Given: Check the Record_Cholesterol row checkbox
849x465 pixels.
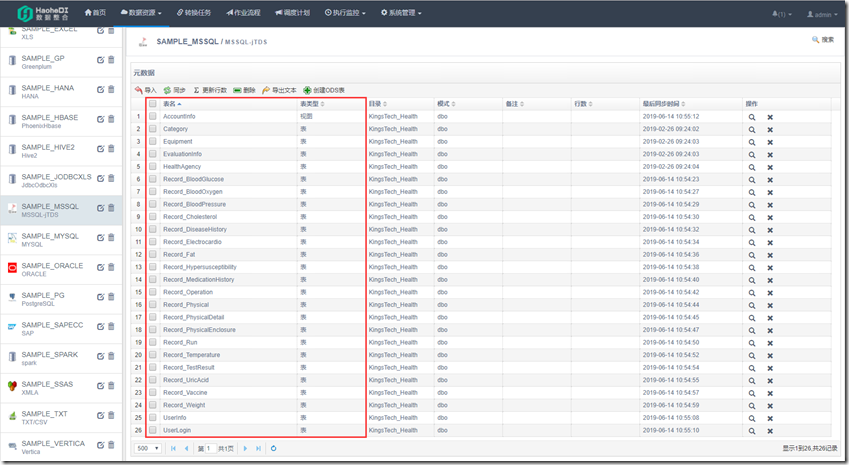Looking at the screenshot, I should (153, 217).
